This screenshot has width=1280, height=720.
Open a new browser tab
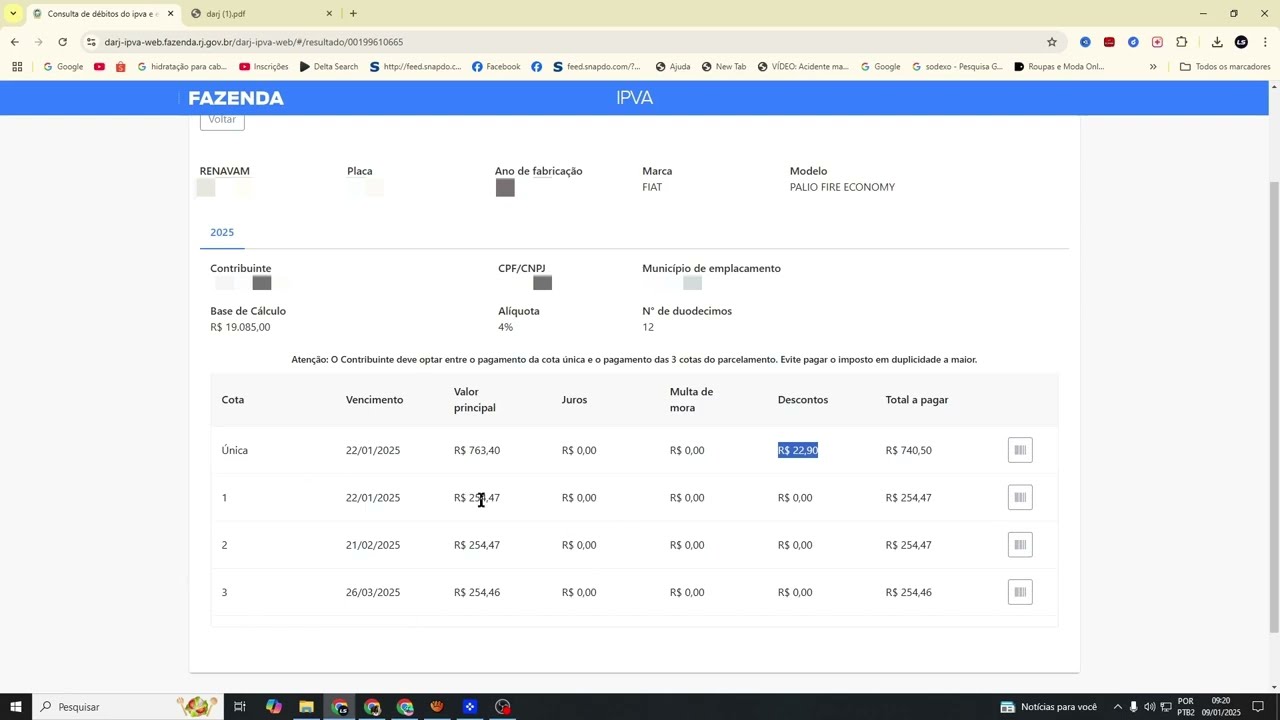(x=353, y=14)
